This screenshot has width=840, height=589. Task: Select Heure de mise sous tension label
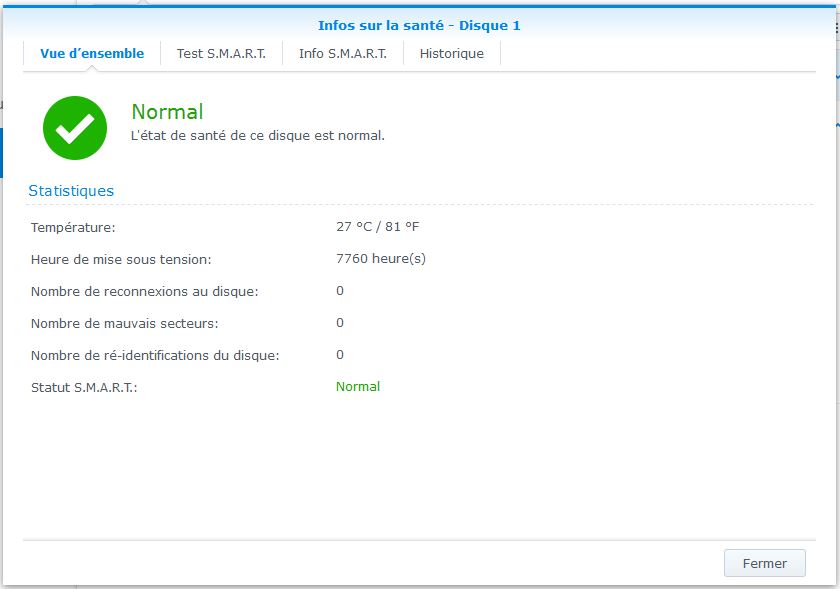coord(121,259)
